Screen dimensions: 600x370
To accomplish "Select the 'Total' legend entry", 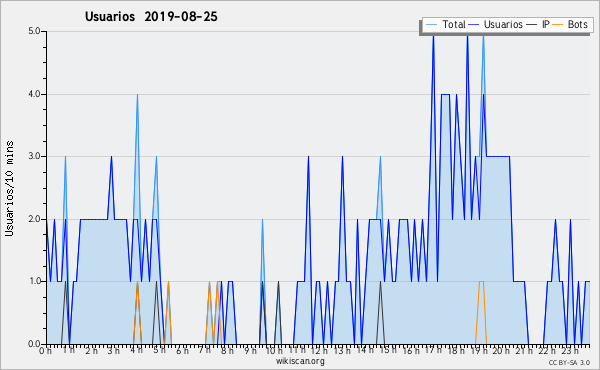I will coord(454,24).
